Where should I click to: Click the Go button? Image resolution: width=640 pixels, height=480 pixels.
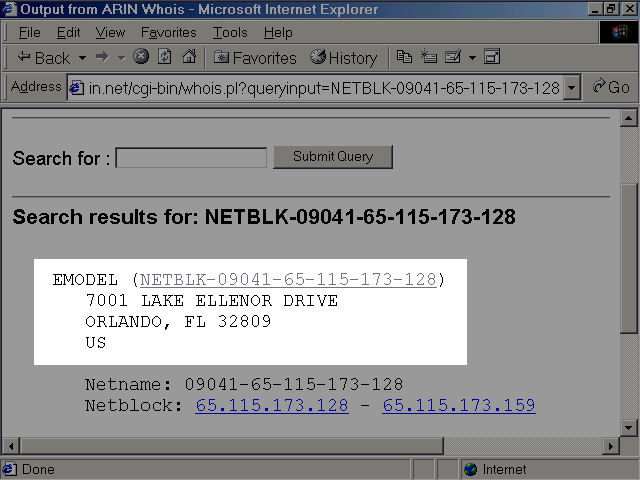coord(611,87)
